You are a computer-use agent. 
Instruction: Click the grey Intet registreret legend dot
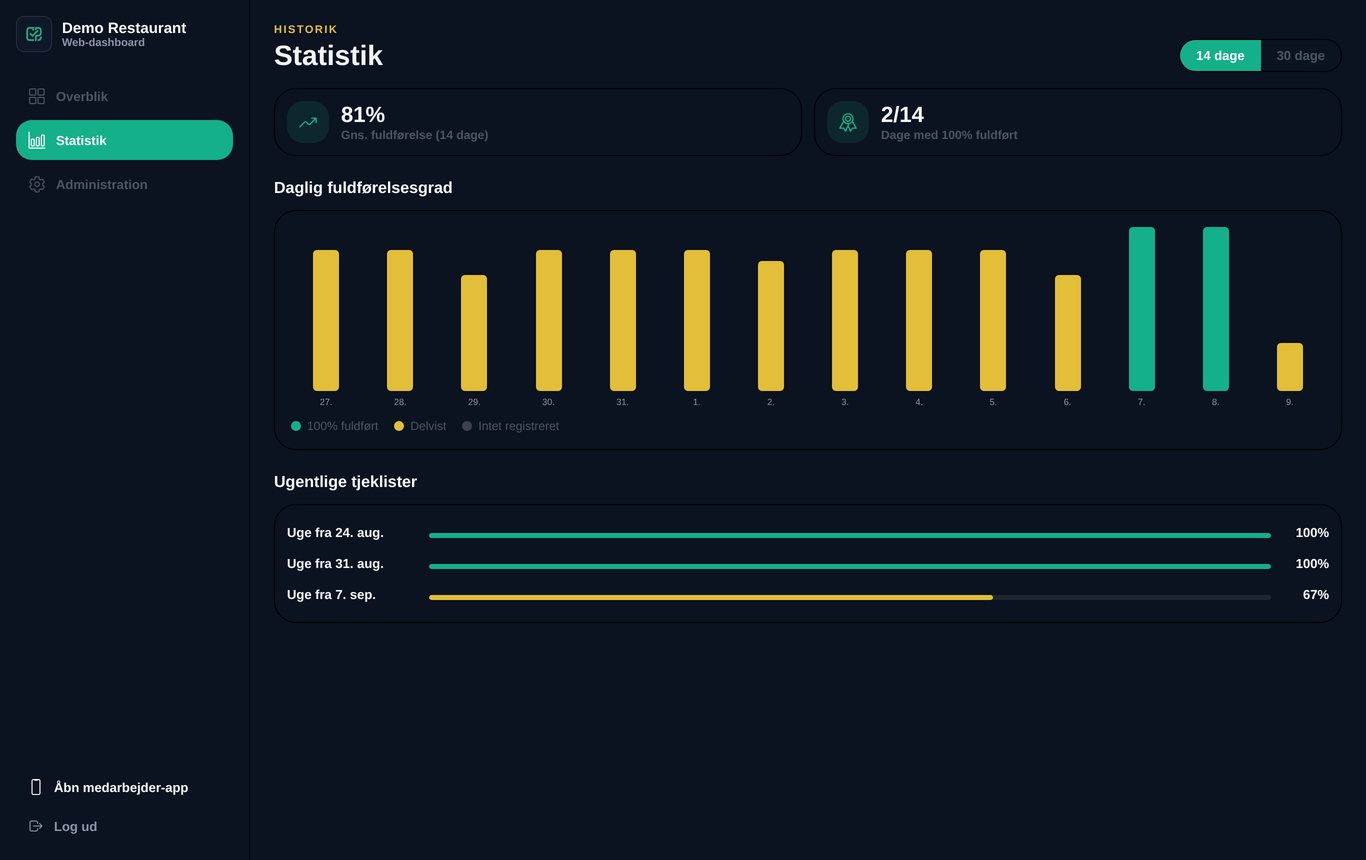click(467, 426)
